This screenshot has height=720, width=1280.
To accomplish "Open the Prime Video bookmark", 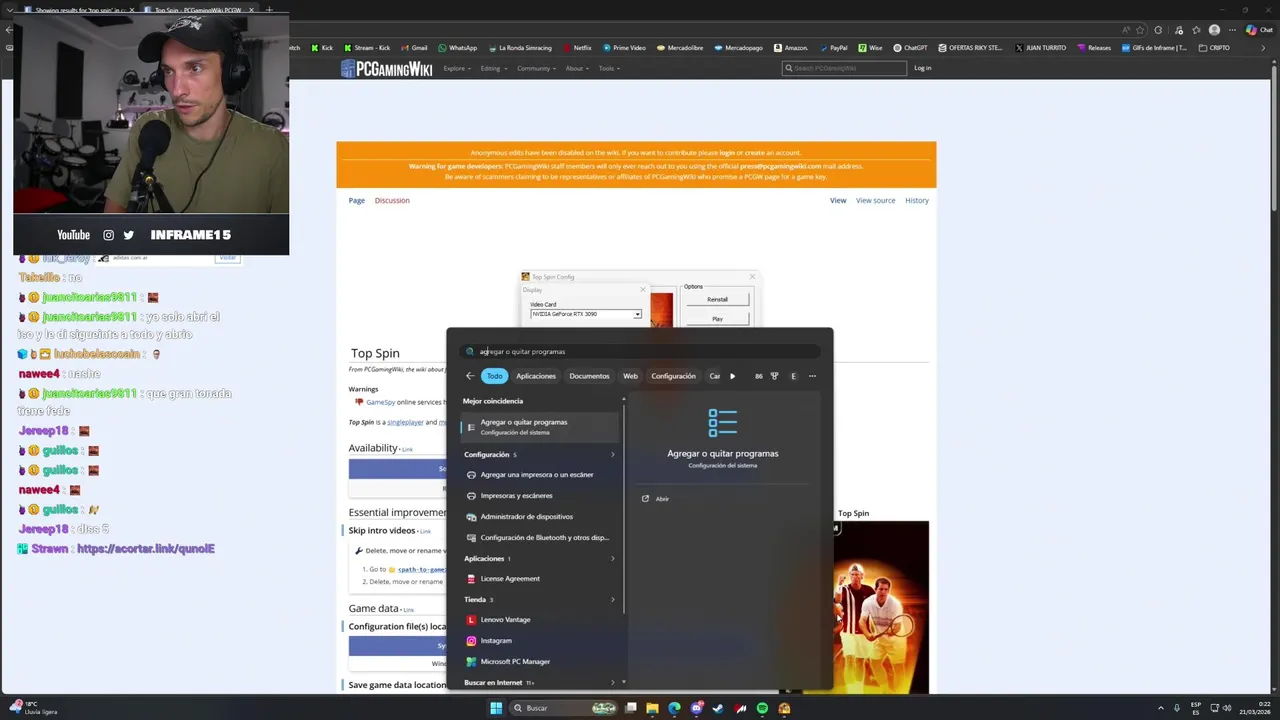I will pyautogui.click(x=624, y=48).
